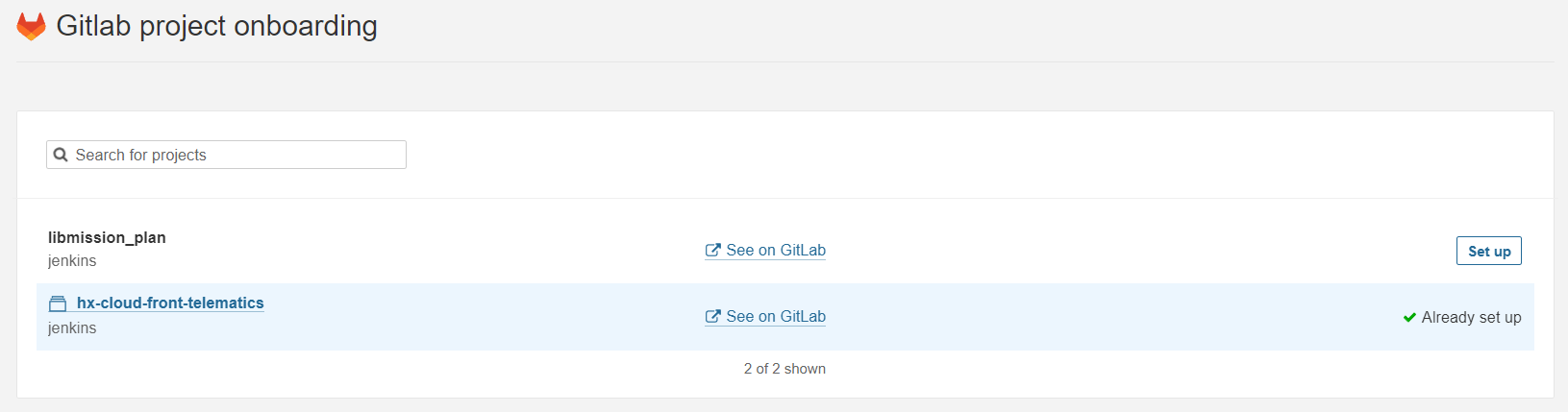Click the green checkmark icon

click(x=1409, y=317)
